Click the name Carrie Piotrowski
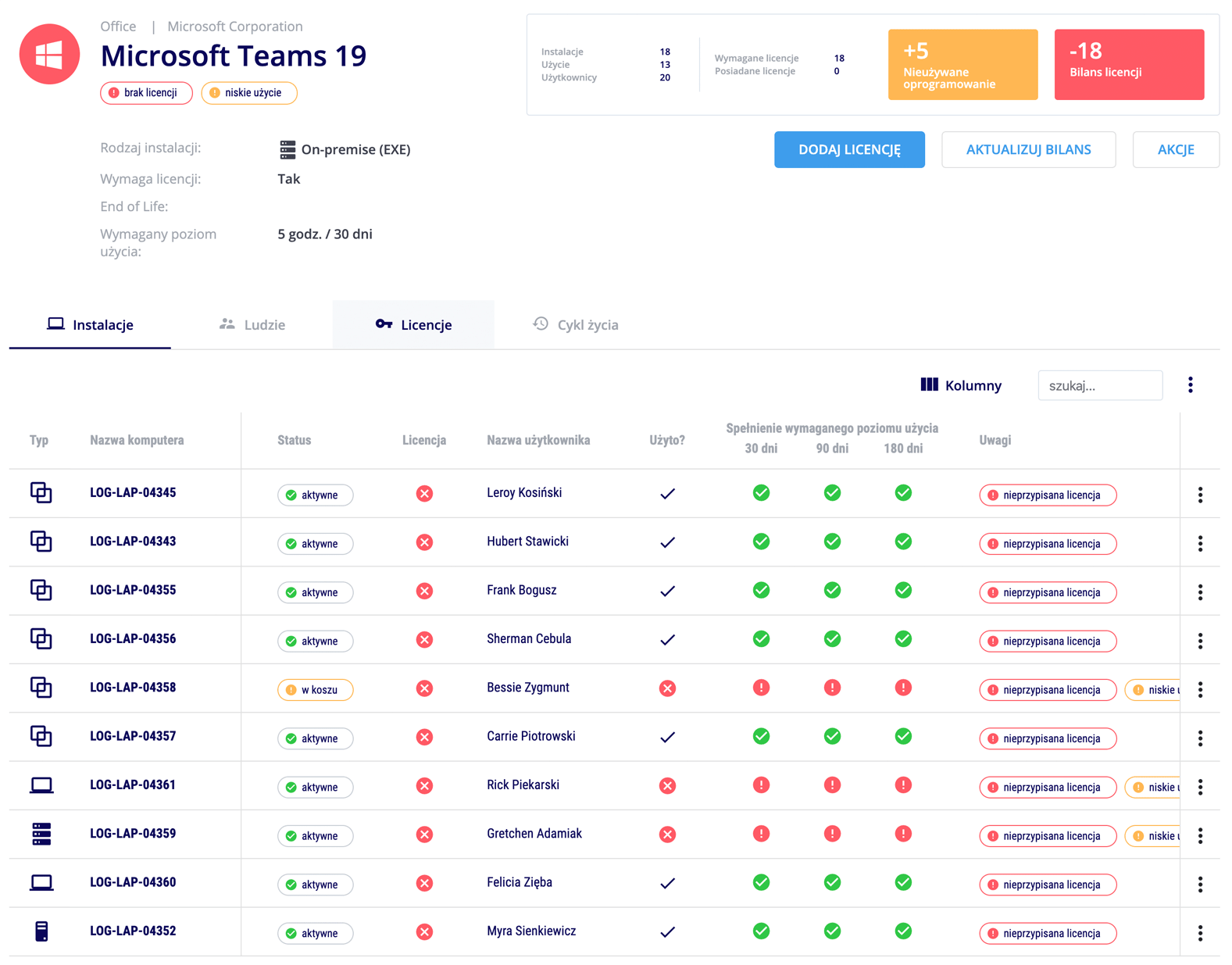This screenshot has width=1232, height=965. pyautogui.click(x=531, y=736)
